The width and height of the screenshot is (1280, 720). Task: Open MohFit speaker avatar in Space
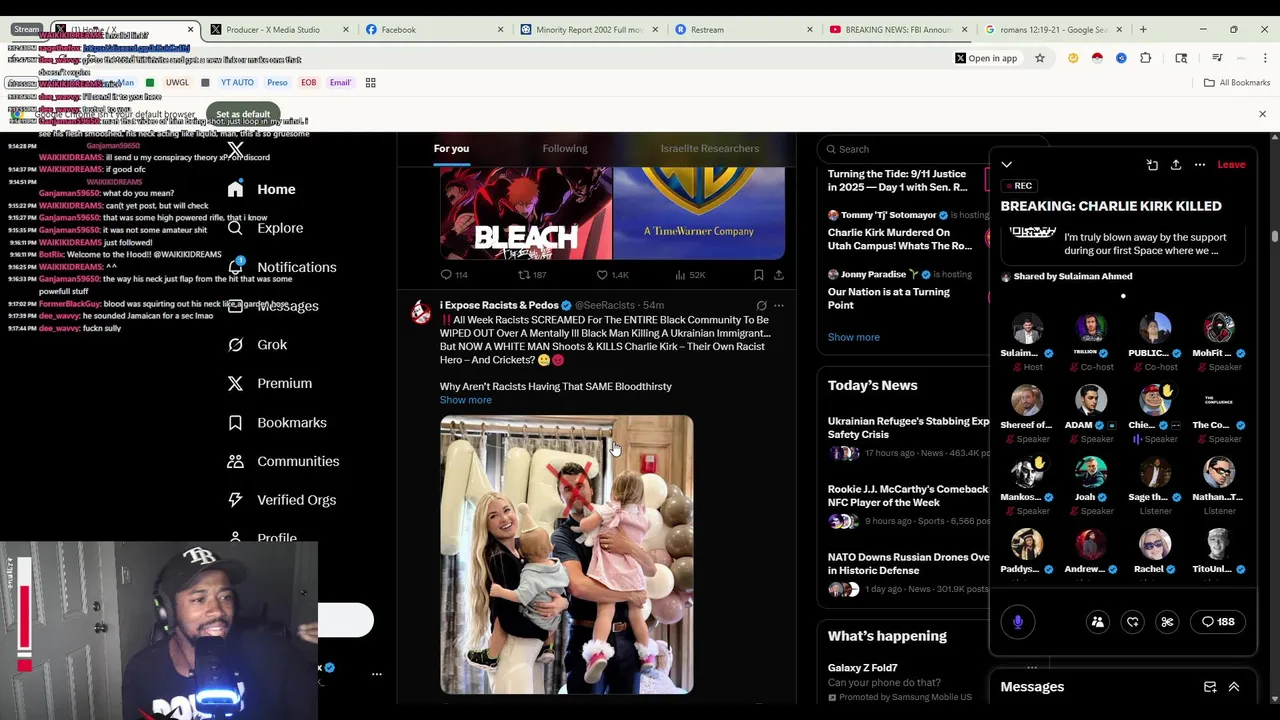pyautogui.click(x=1219, y=329)
